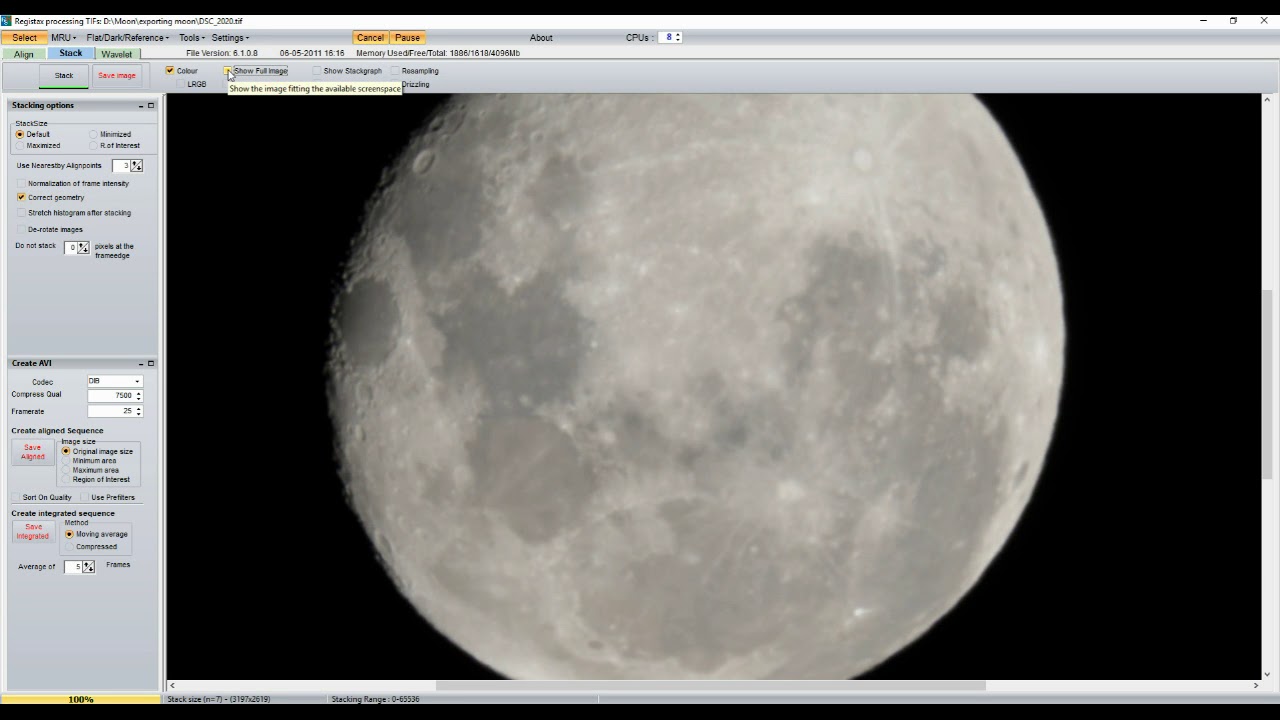
Task: Click the CPUs count stepper arrows
Action: click(x=678, y=38)
